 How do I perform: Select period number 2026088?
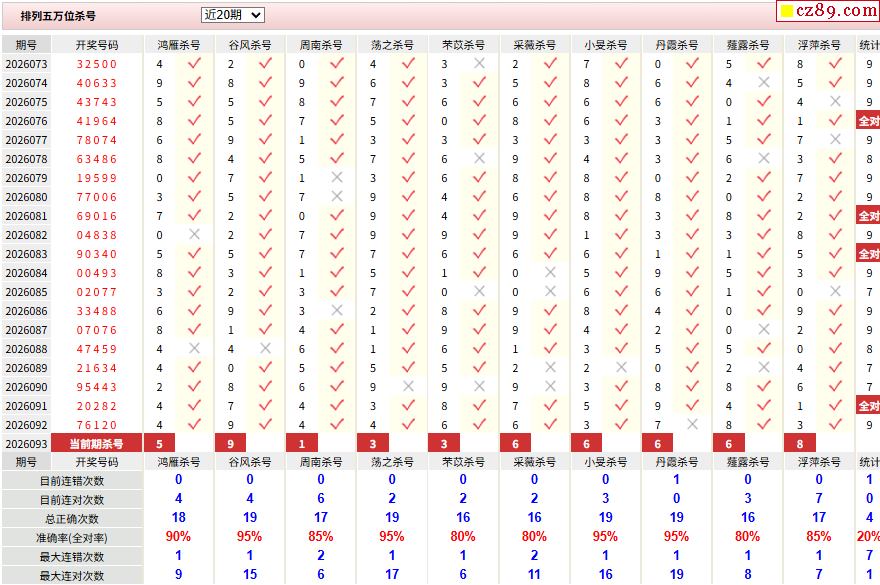click(x=26, y=349)
